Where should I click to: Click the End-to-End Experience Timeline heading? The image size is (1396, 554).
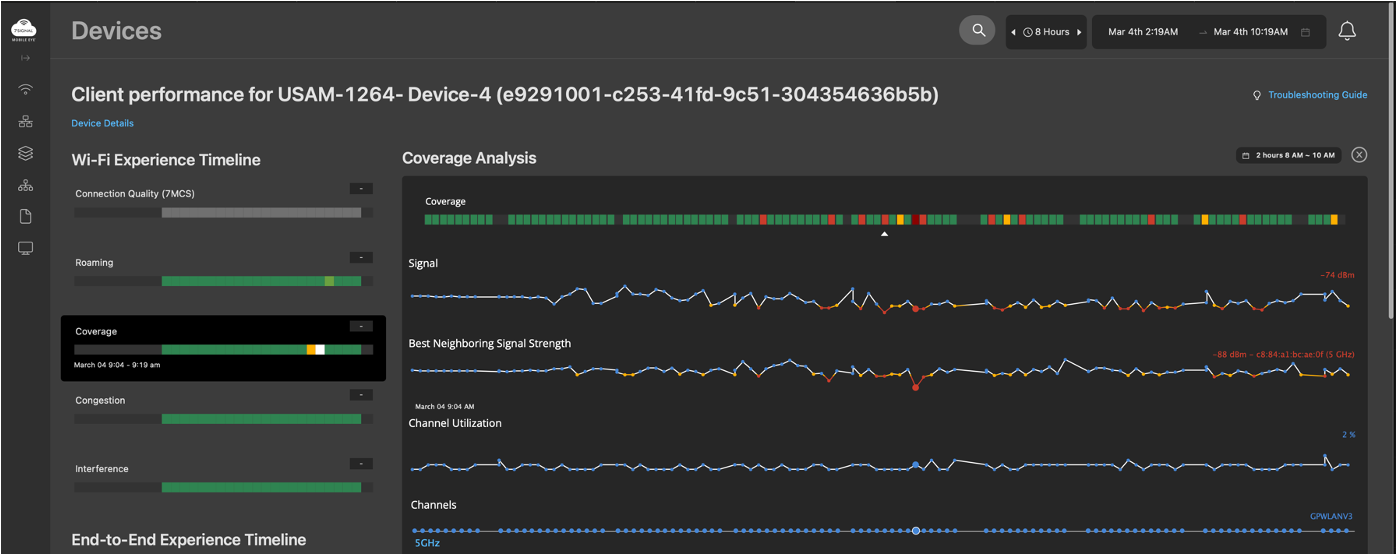(189, 540)
